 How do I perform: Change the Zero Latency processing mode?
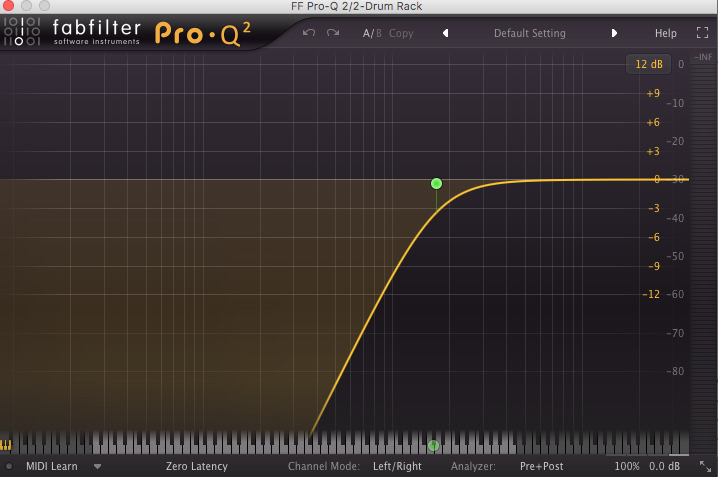point(196,466)
